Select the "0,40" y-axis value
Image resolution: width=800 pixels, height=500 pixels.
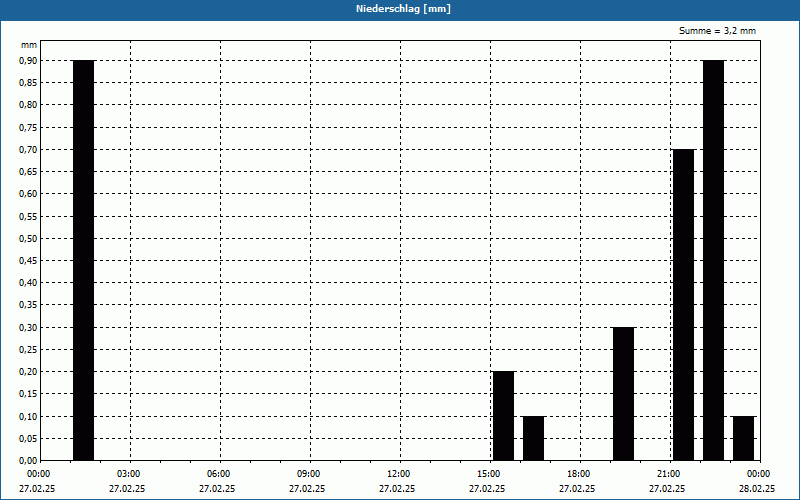tap(28, 283)
